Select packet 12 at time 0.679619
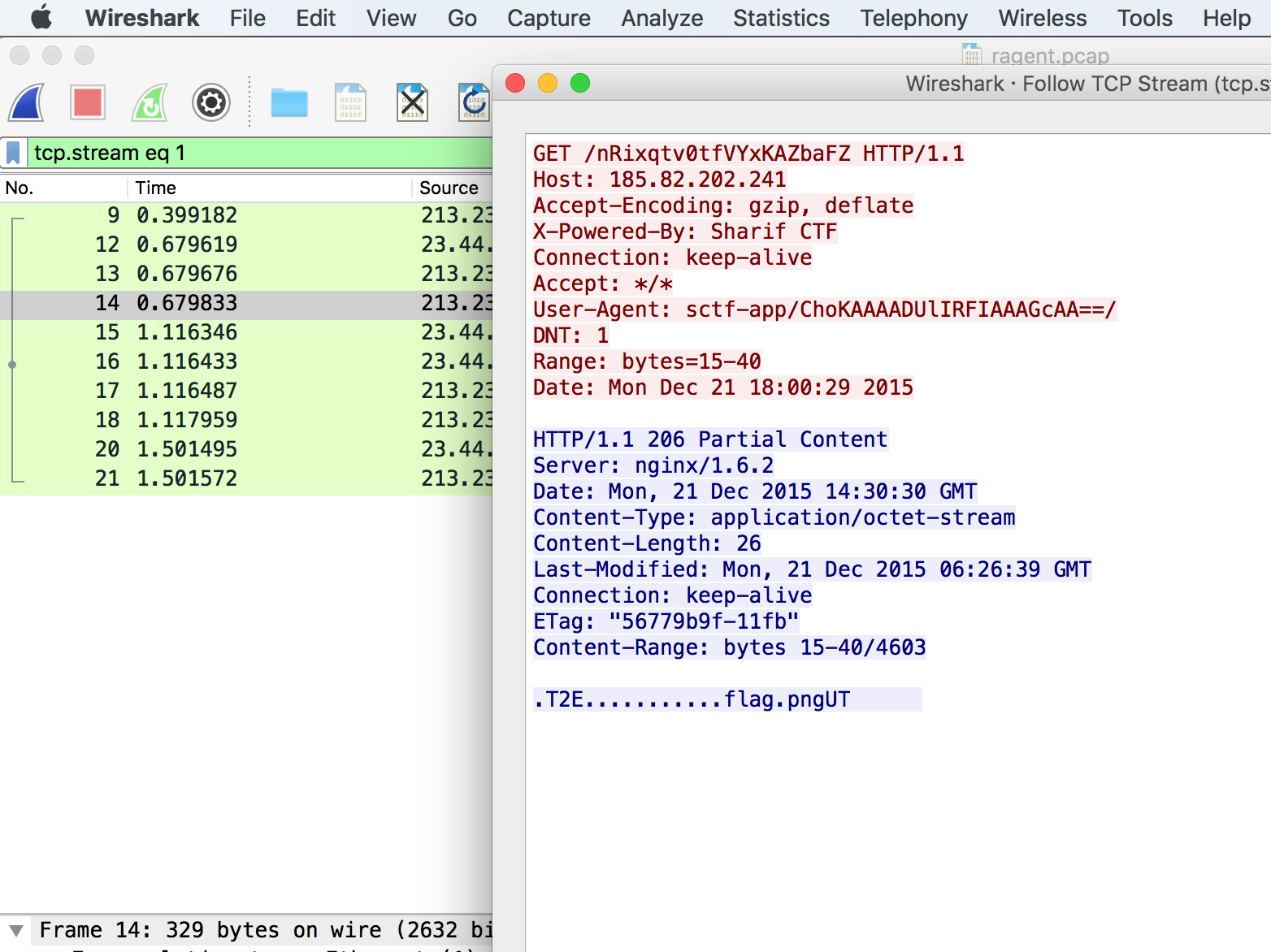1271x952 pixels. click(246, 244)
